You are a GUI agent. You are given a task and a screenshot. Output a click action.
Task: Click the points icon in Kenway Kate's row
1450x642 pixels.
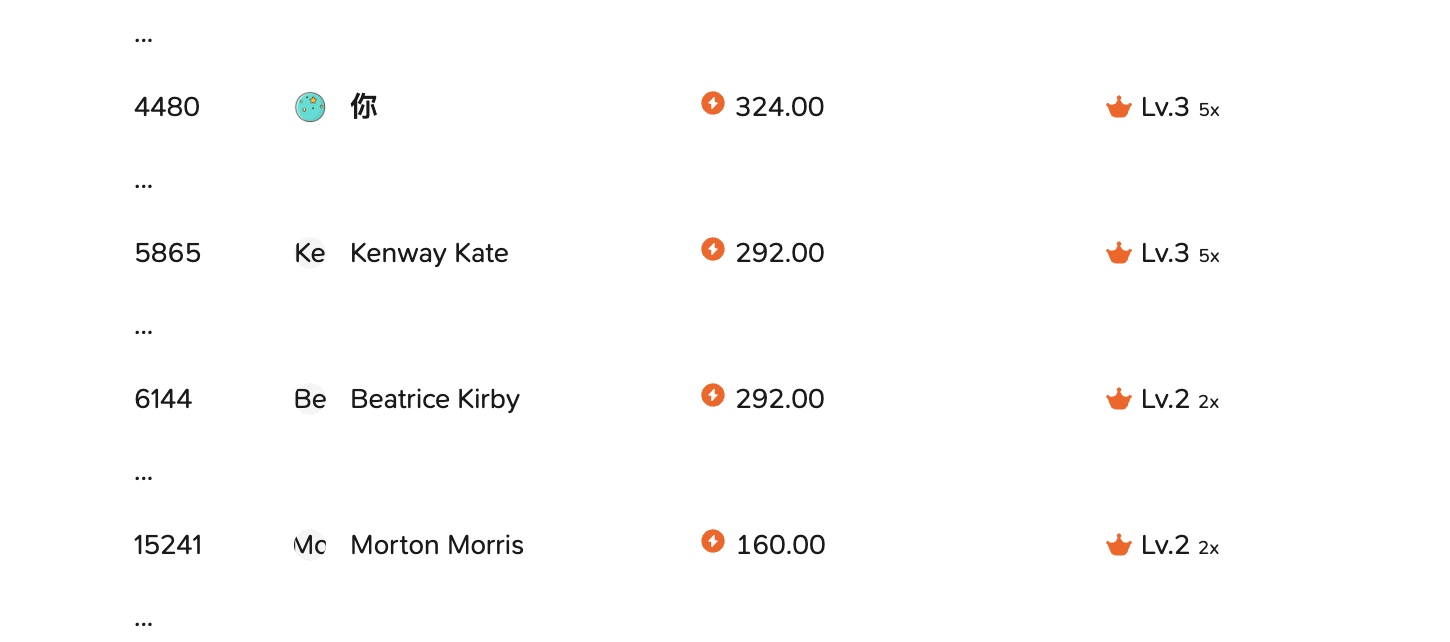coord(713,249)
